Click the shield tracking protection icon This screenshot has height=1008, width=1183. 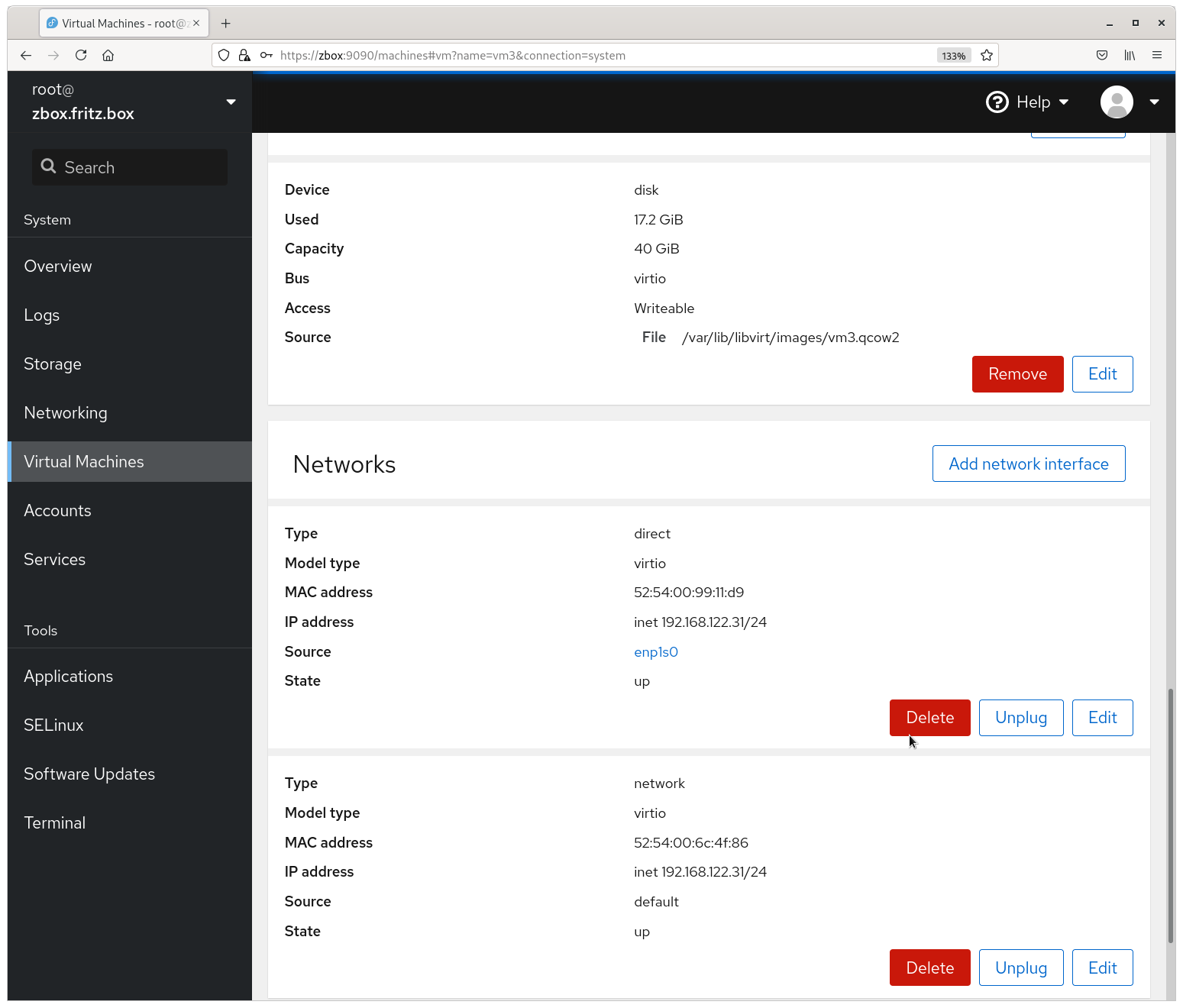[224, 55]
